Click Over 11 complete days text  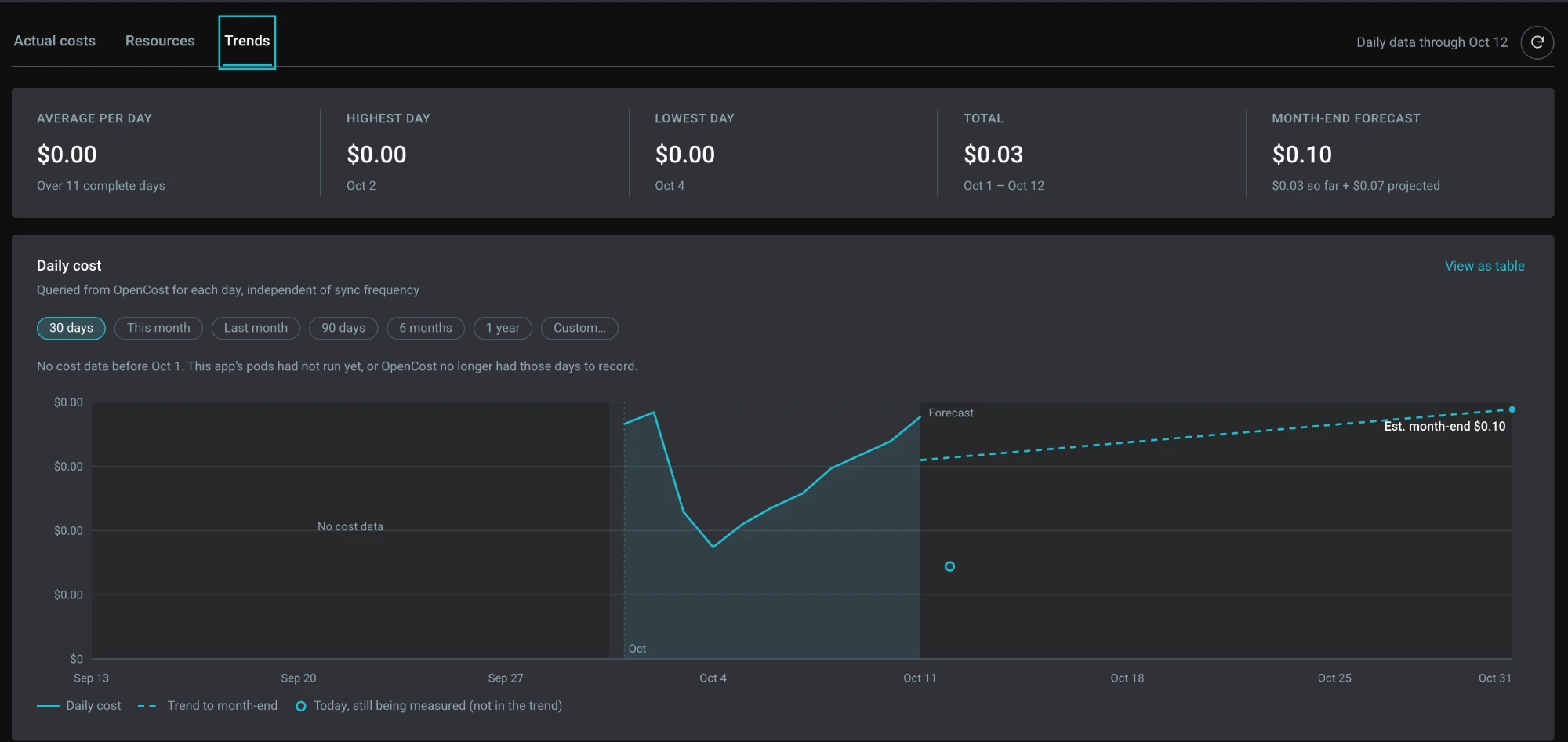(101, 186)
